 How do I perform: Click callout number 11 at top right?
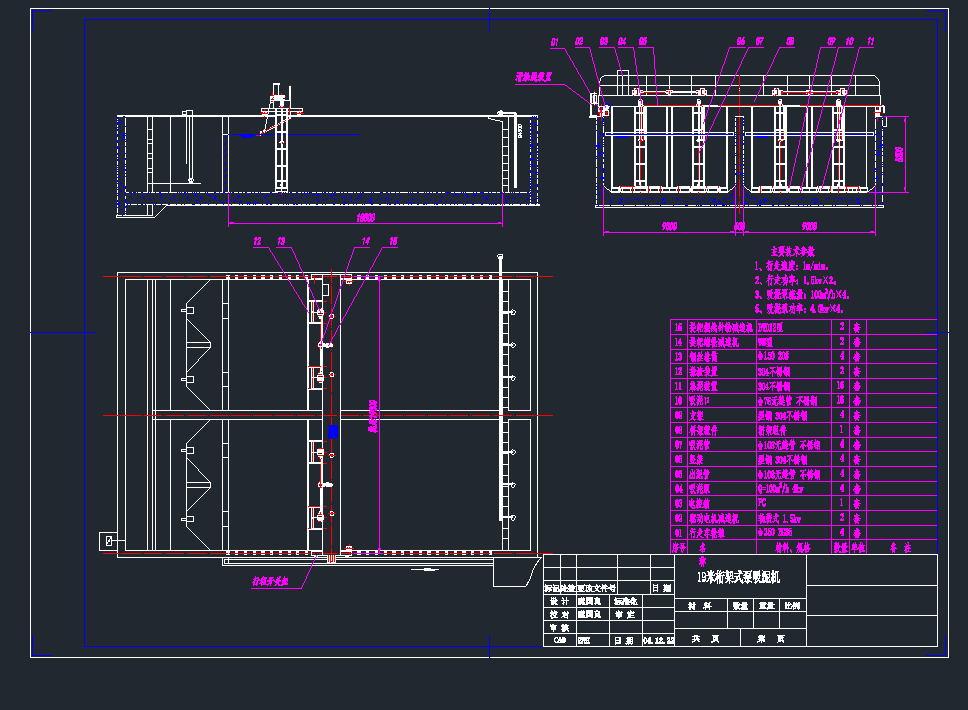870,42
